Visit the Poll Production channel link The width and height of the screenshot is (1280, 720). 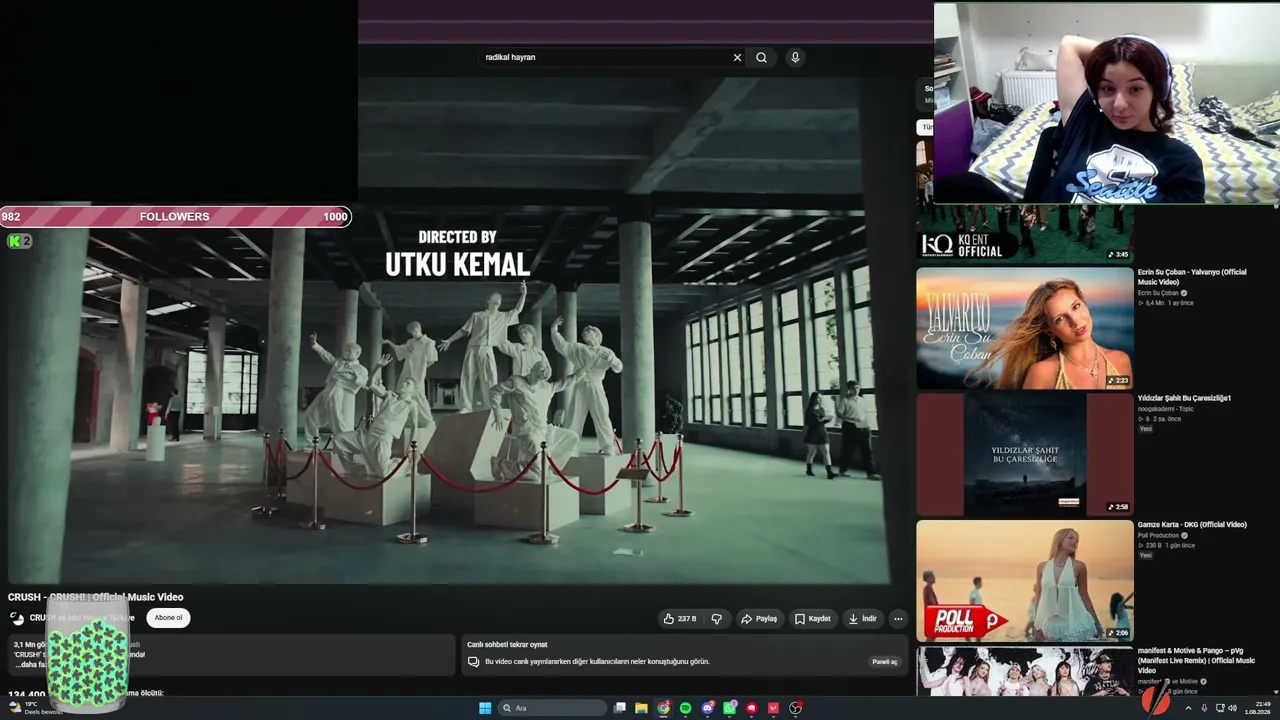coord(1158,536)
